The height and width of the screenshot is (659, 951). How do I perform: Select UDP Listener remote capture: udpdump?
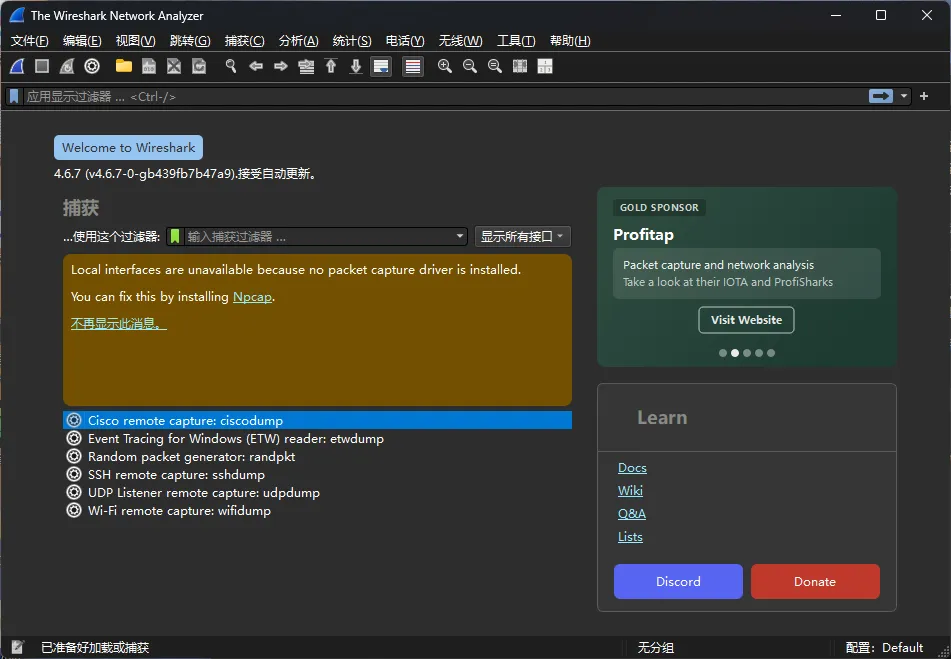pos(317,492)
